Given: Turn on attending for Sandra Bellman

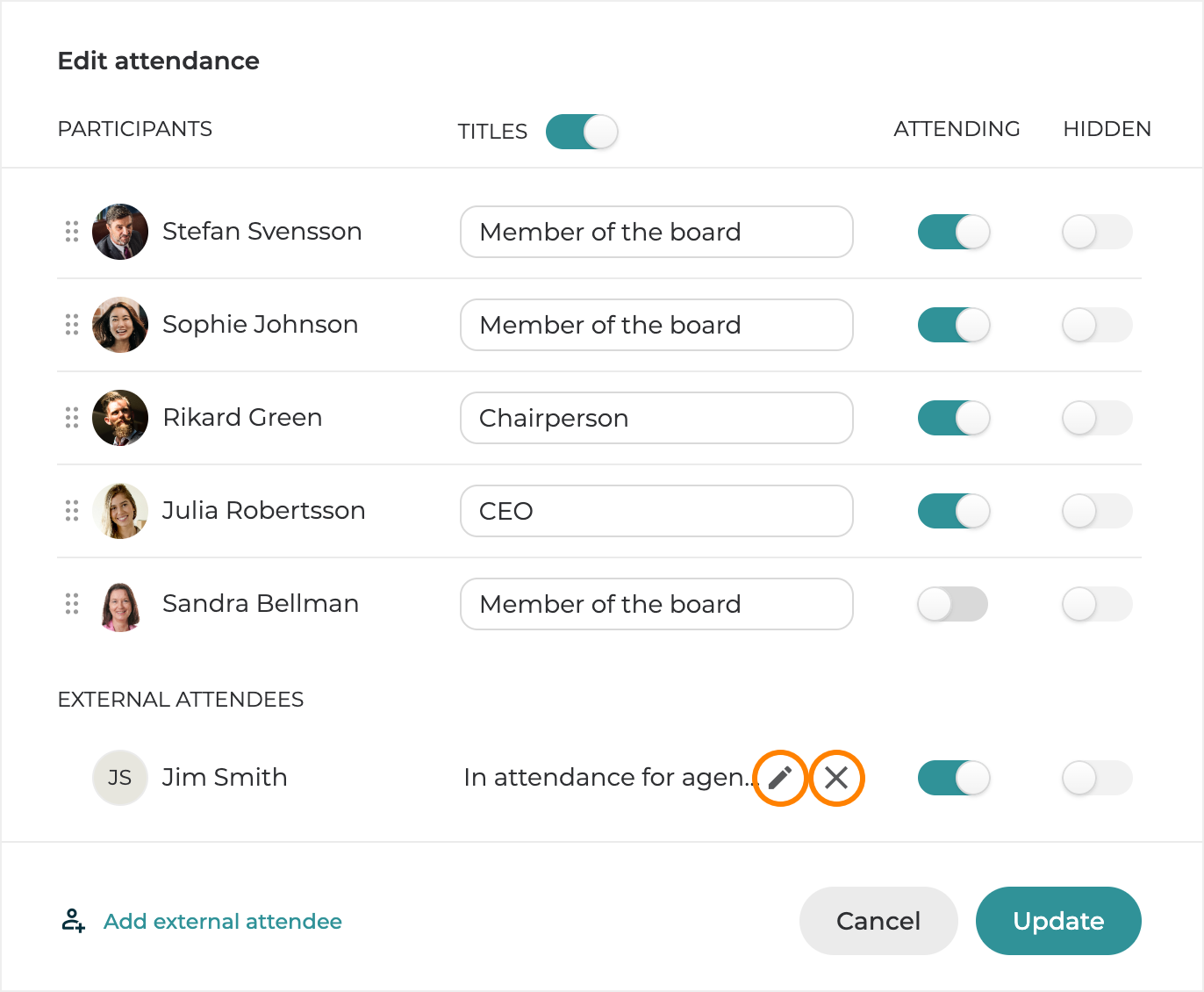Looking at the screenshot, I should click(x=953, y=604).
